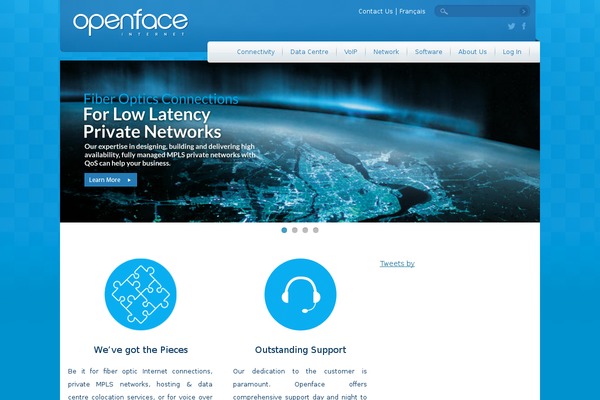
Task: Jump to the fourth slideshow dot
Action: tap(316, 230)
